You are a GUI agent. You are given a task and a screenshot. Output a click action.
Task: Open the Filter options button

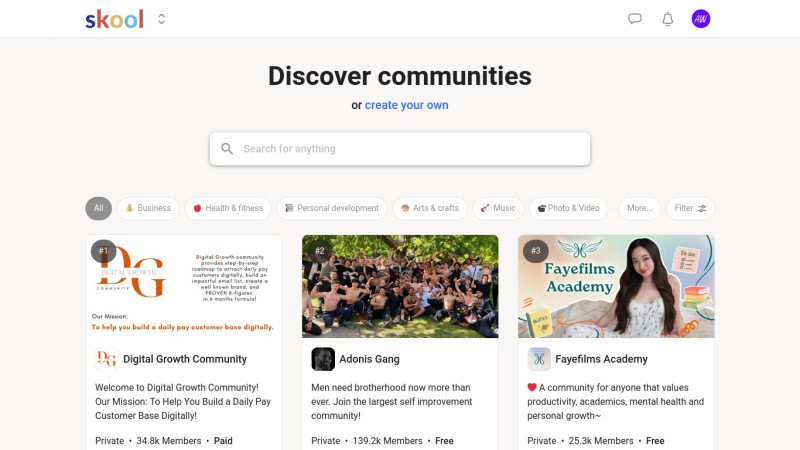coord(690,208)
